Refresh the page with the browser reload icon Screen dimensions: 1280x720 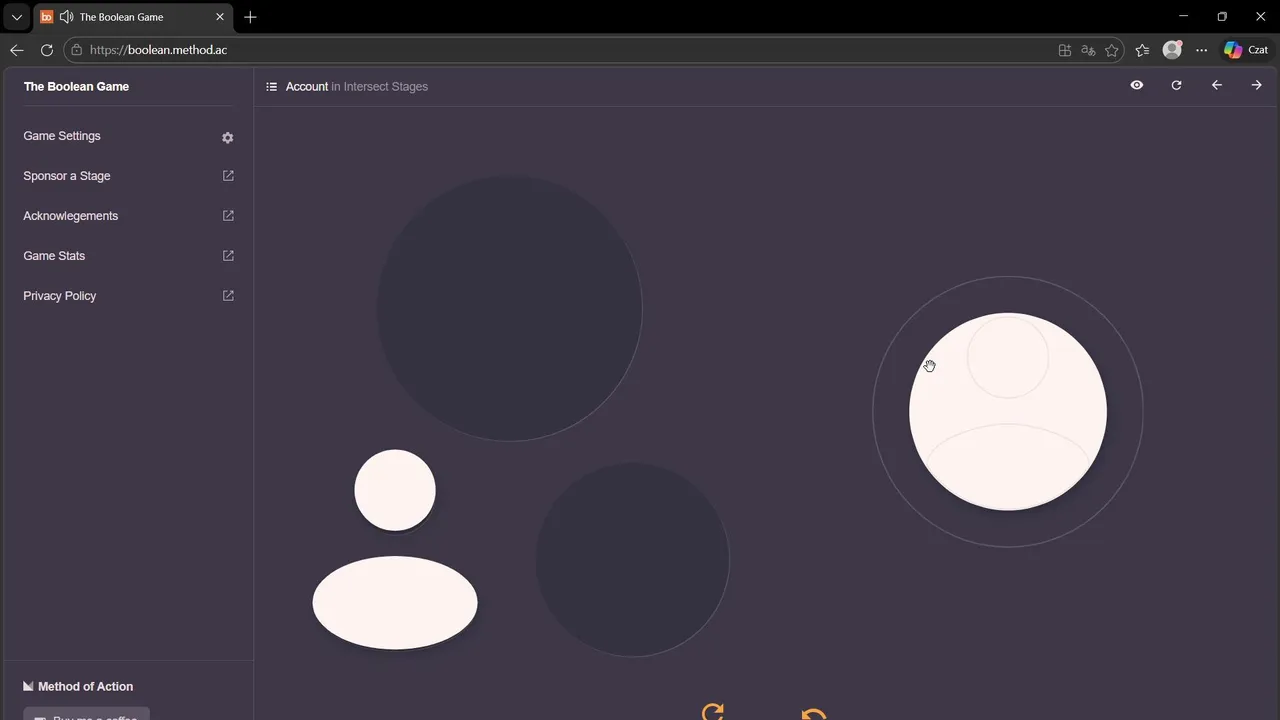tap(47, 50)
